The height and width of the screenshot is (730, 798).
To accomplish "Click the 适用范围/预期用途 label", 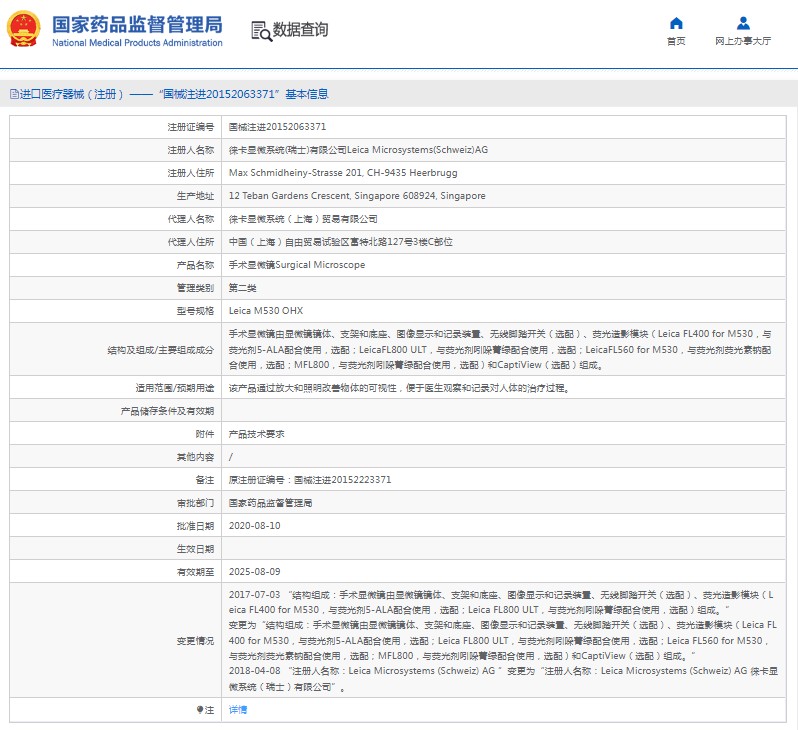I will click(175, 388).
